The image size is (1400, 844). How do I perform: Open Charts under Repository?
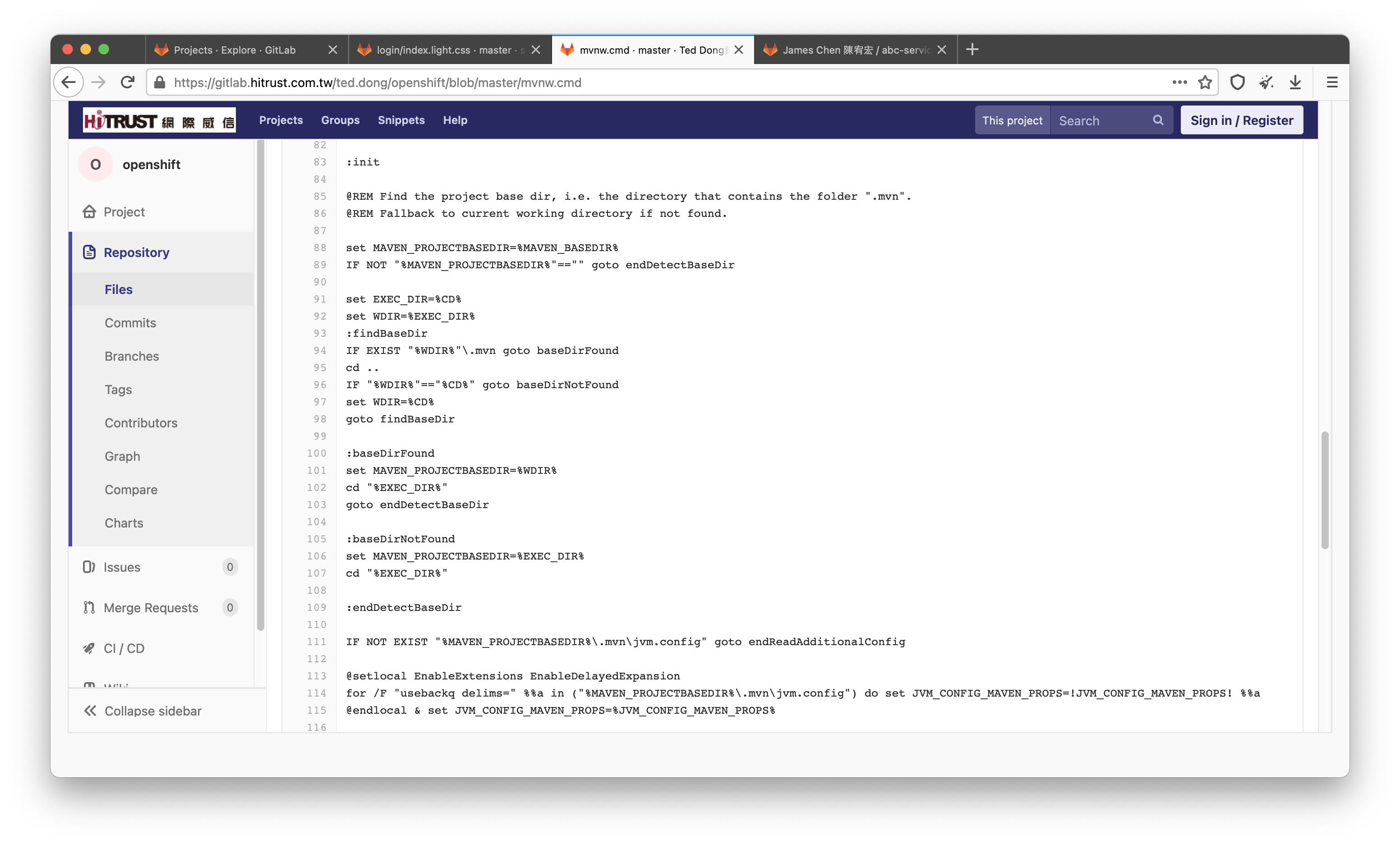coord(124,523)
